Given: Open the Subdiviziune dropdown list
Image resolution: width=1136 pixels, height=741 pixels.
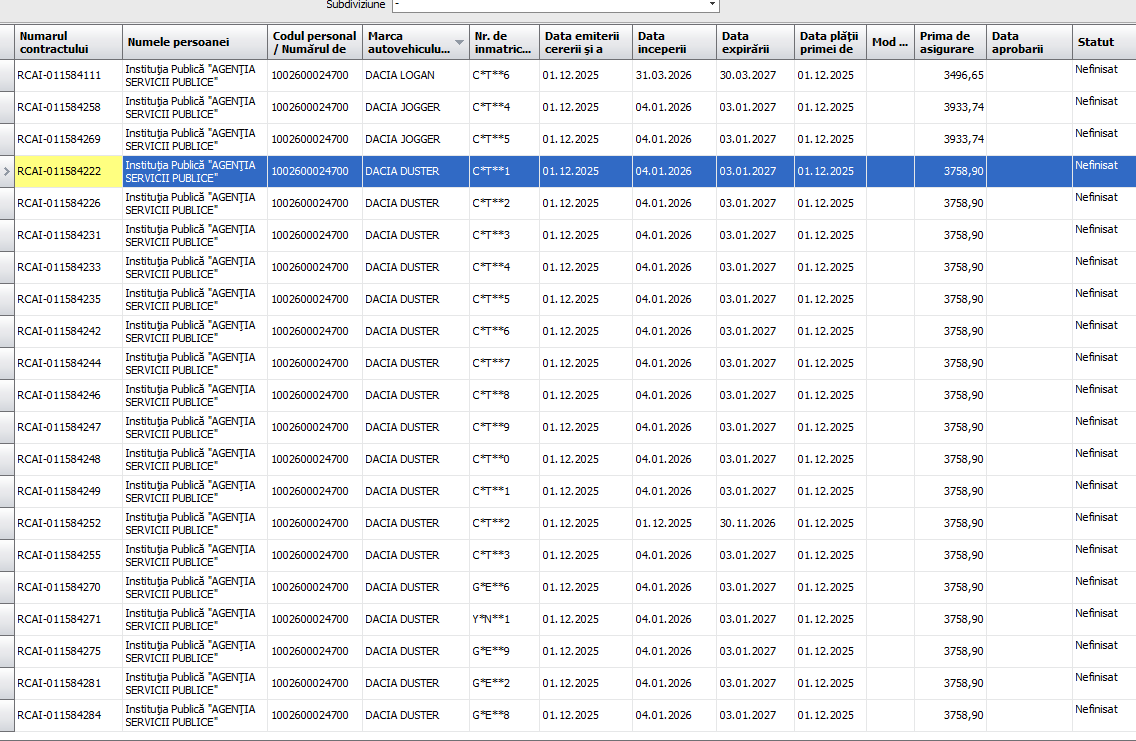Looking at the screenshot, I should [712, 5].
